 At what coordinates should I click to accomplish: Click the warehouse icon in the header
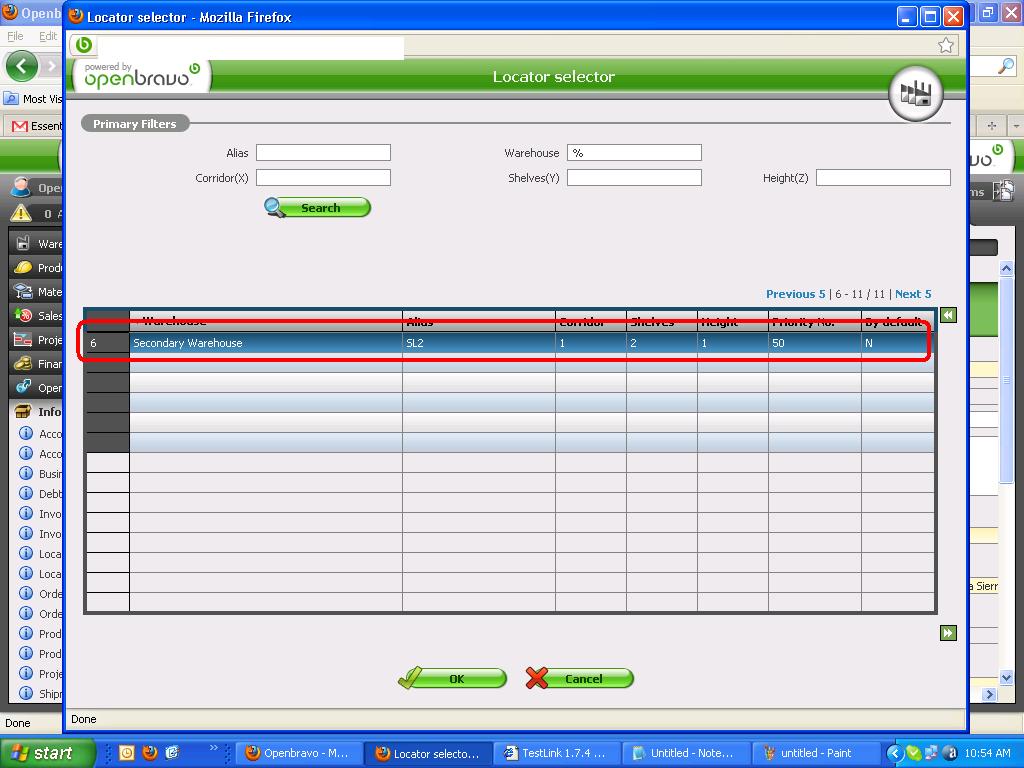point(916,94)
